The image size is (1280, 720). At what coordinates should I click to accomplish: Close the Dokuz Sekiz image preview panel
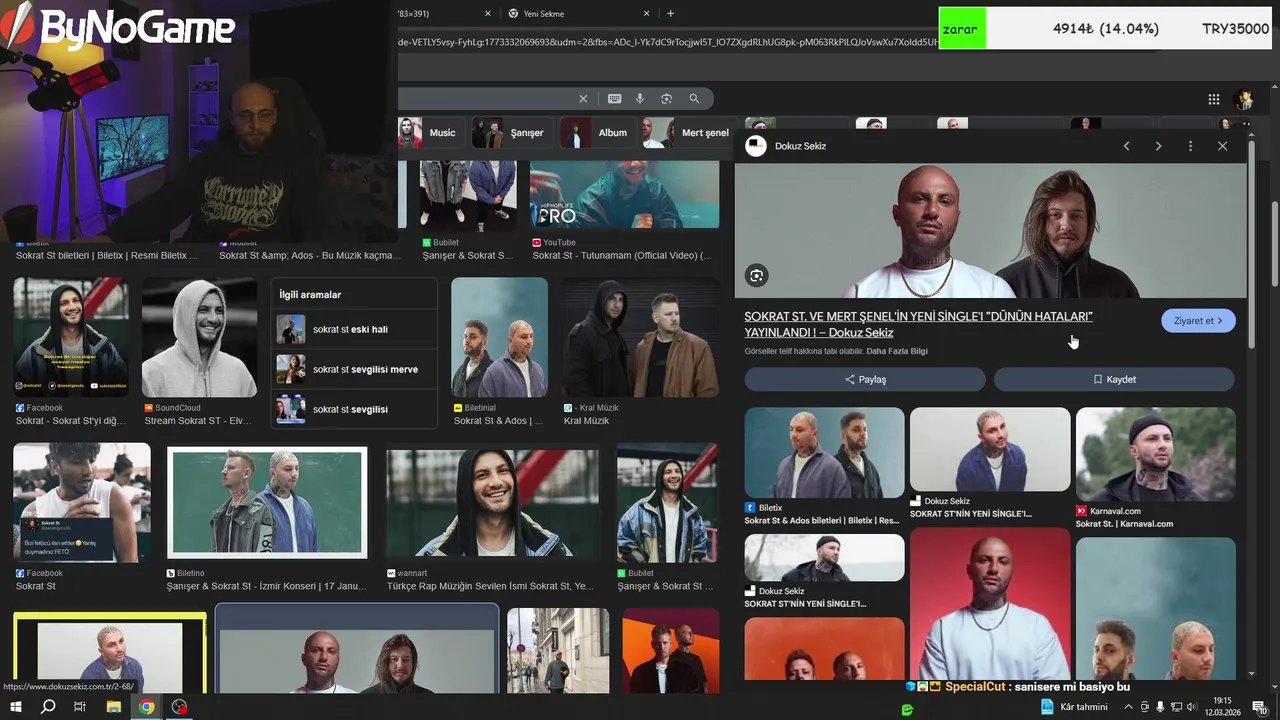click(x=1222, y=146)
